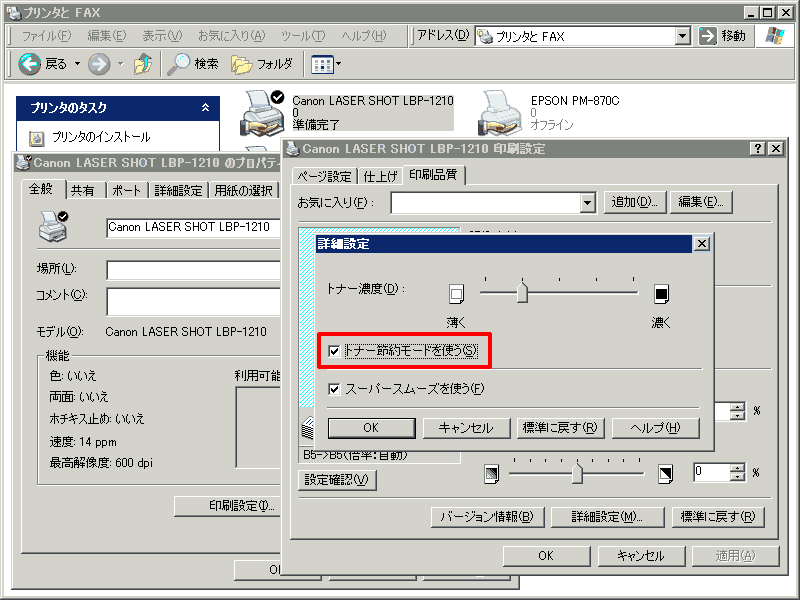This screenshot has height=600, width=800.
Task: Toggle スーパースムーズを使う checkbox
Action: [x=334, y=389]
